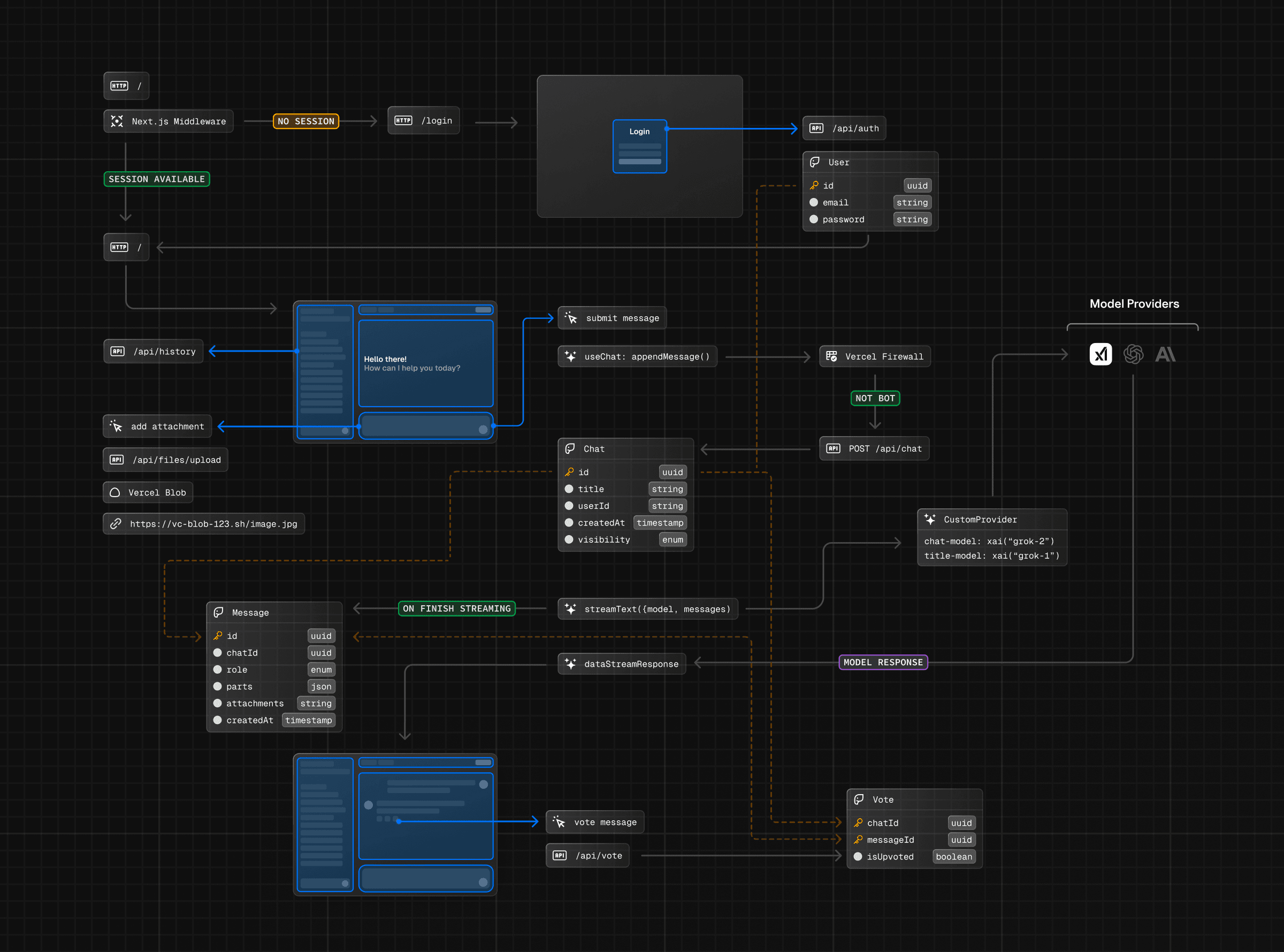Select the xAI logo under Model Providers
The height and width of the screenshot is (952, 1284).
point(1101,354)
